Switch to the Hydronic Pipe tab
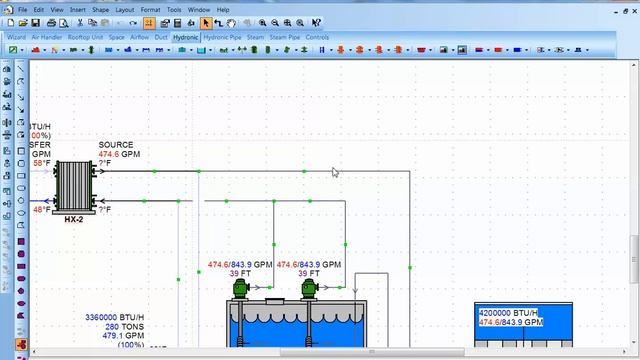 click(x=222, y=37)
